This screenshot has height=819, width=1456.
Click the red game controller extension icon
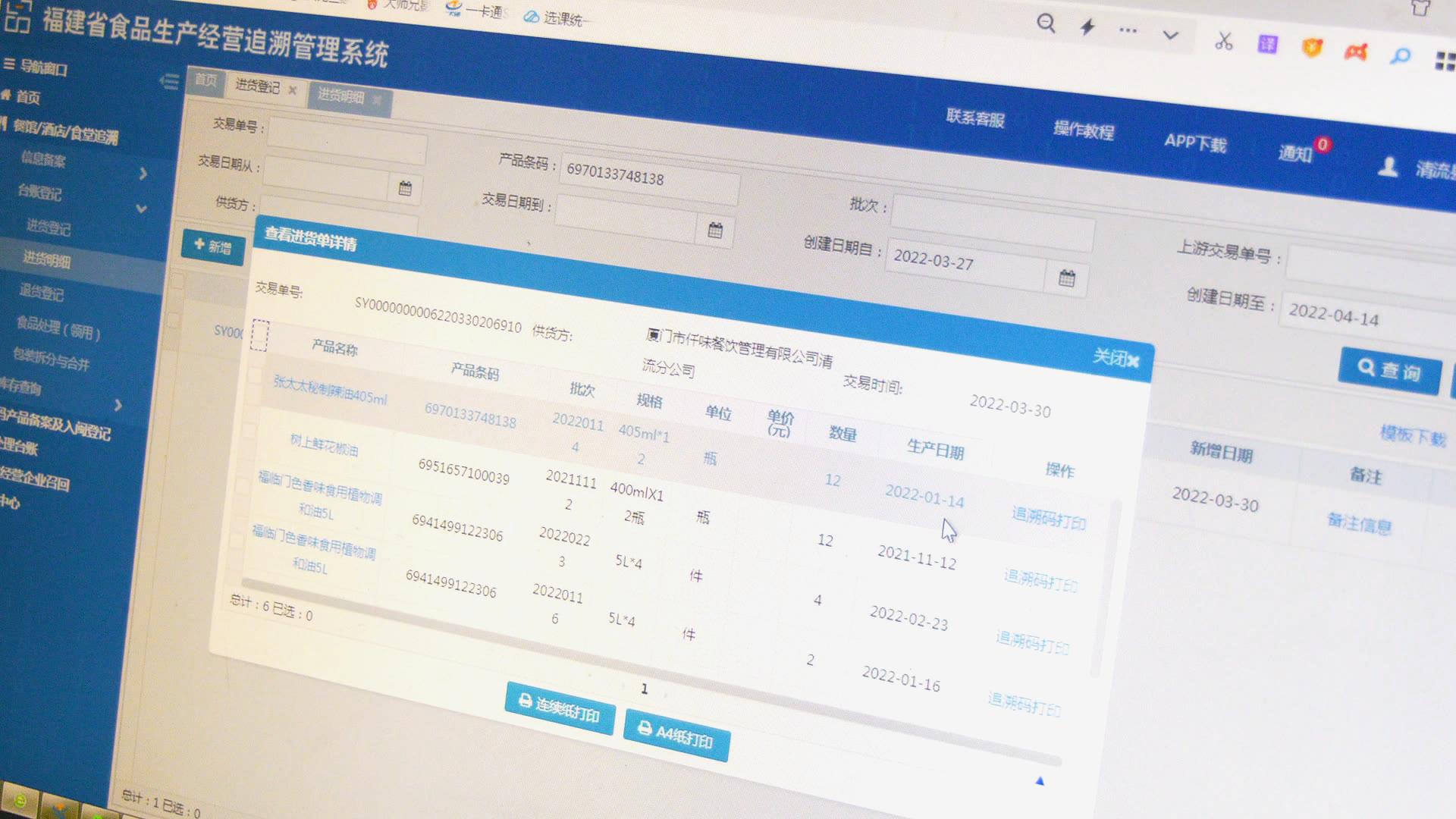click(1356, 52)
